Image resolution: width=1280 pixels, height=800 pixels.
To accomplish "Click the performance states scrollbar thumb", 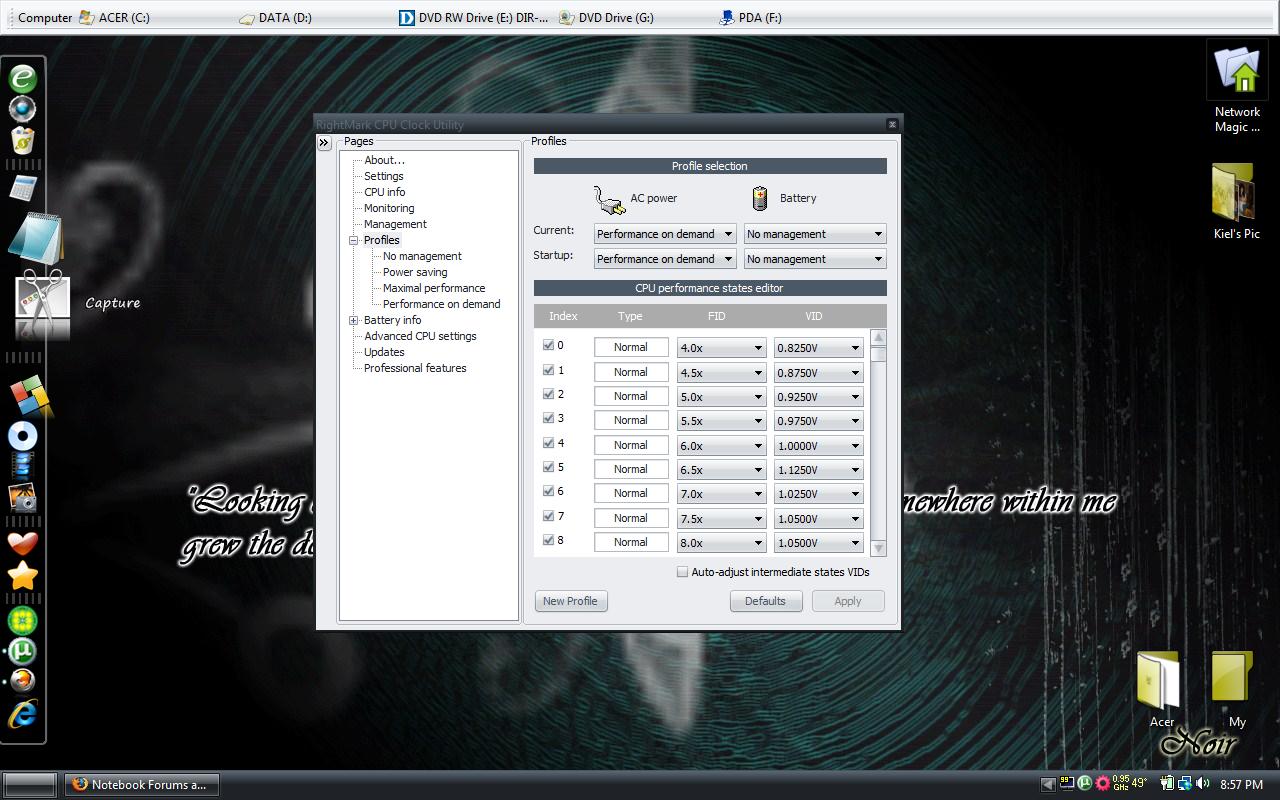I will tap(879, 354).
